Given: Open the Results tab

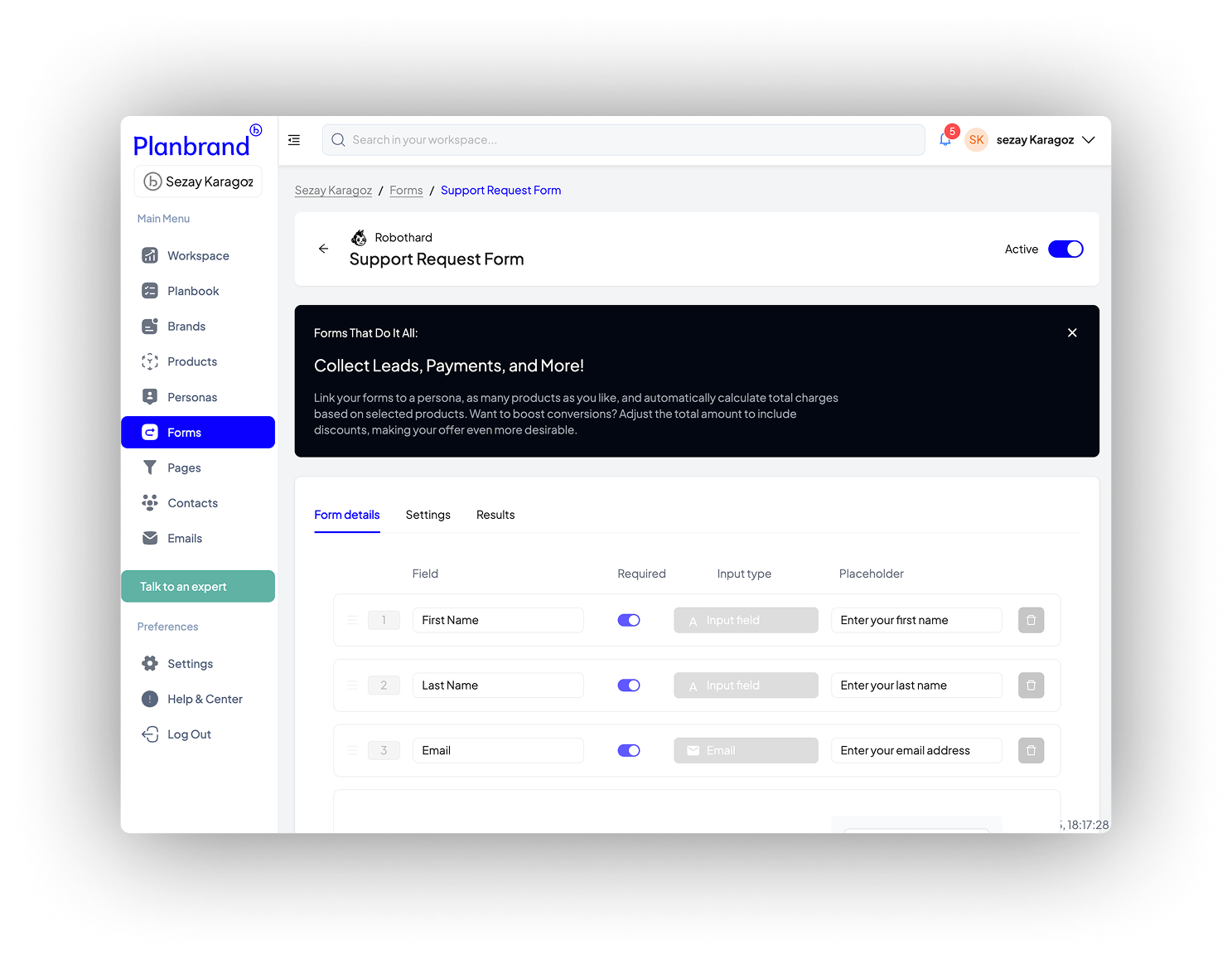Looking at the screenshot, I should (495, 515).
